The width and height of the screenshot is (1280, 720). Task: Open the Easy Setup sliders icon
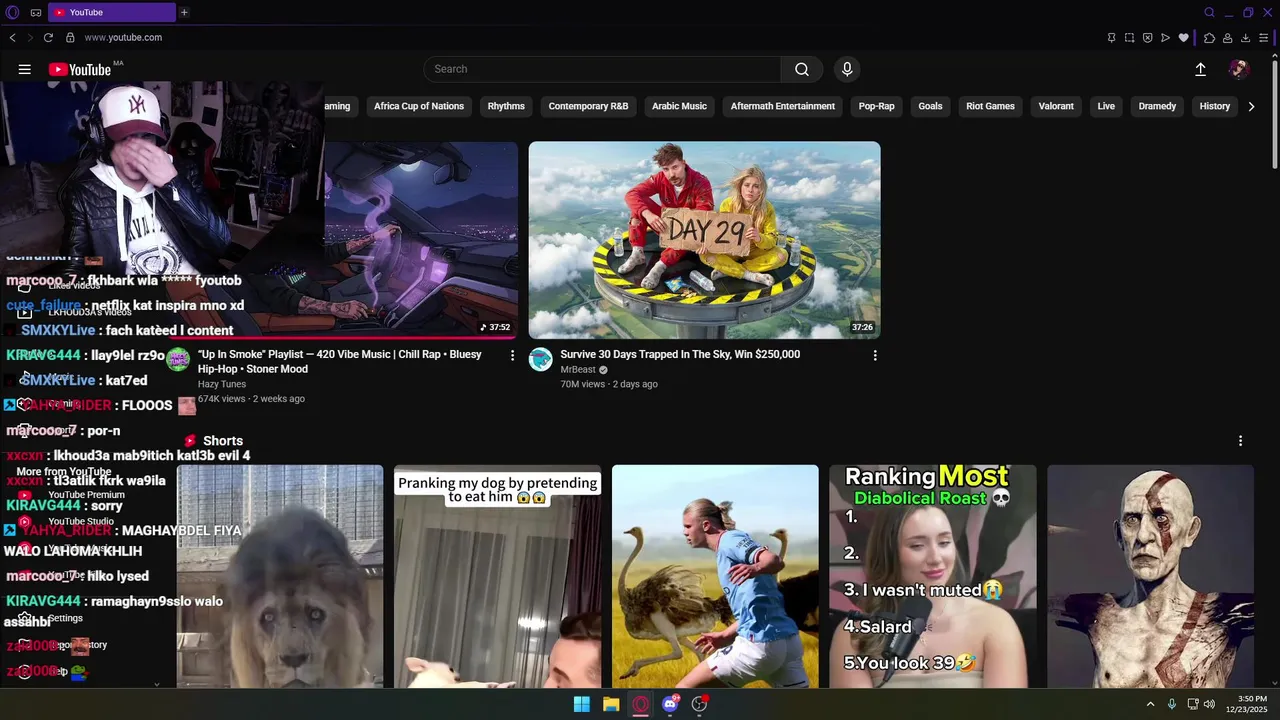click(1263, 38)
